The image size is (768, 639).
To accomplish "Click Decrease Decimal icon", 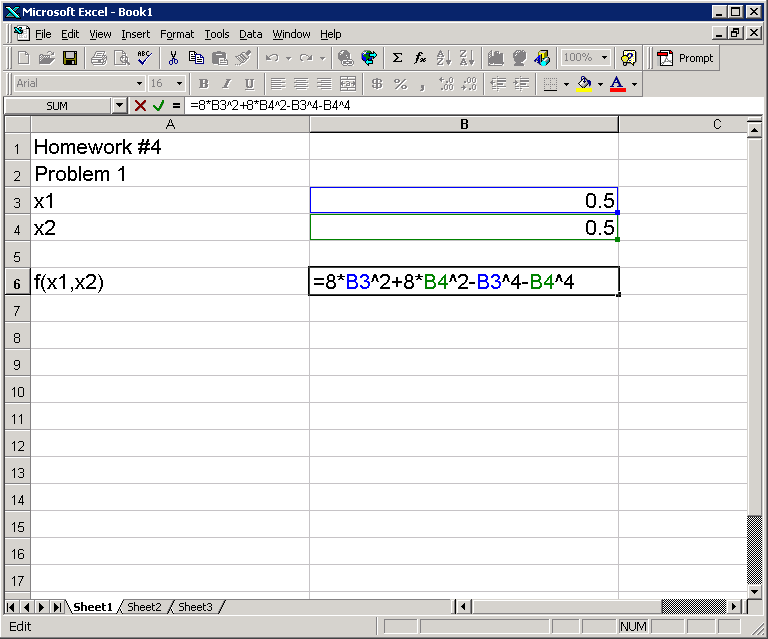I will click(469, 84).
